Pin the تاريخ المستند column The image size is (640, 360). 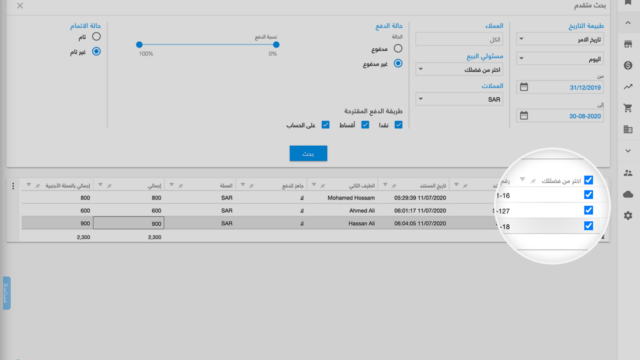click(x=394, y=186)
